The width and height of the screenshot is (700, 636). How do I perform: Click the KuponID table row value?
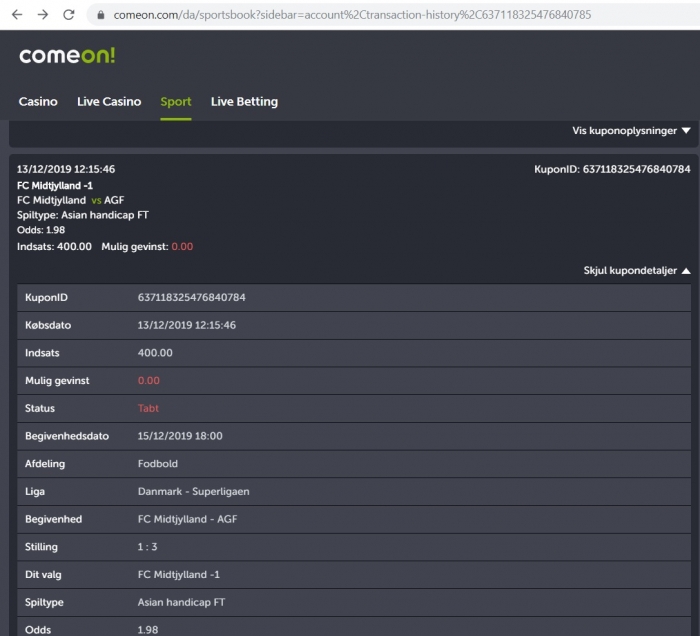coord(192,297)
